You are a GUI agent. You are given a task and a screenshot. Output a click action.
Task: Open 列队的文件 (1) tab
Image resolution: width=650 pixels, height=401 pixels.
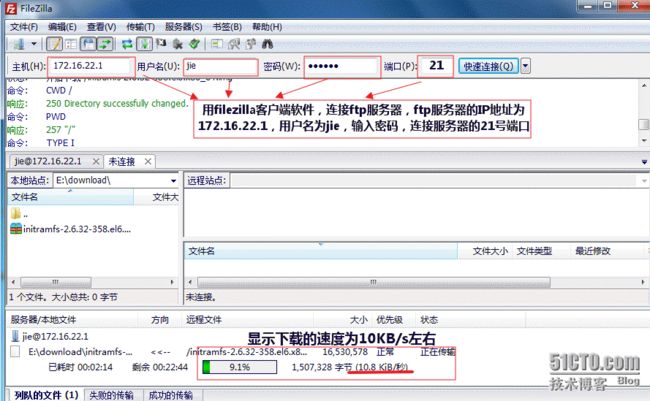coord(46,395)
